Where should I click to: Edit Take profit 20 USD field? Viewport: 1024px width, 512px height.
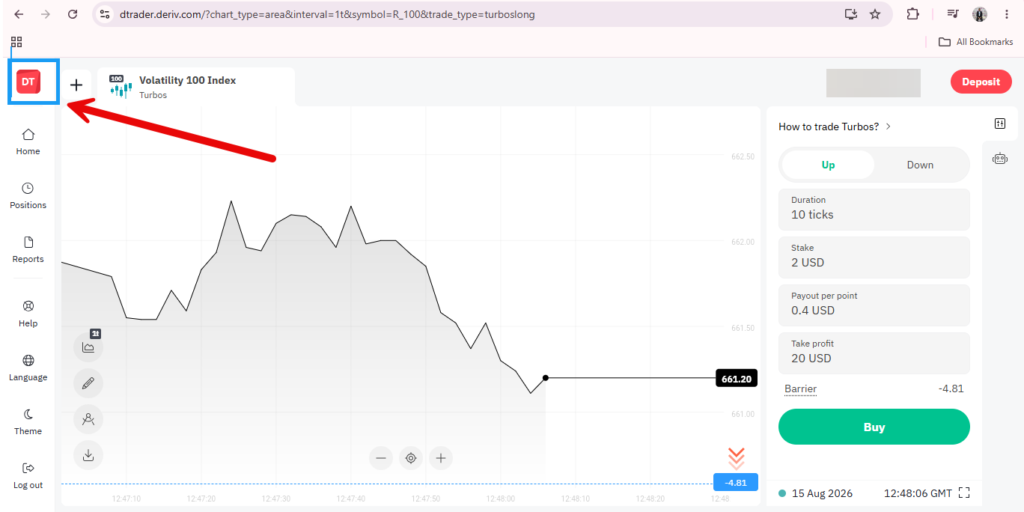point(874,352)
